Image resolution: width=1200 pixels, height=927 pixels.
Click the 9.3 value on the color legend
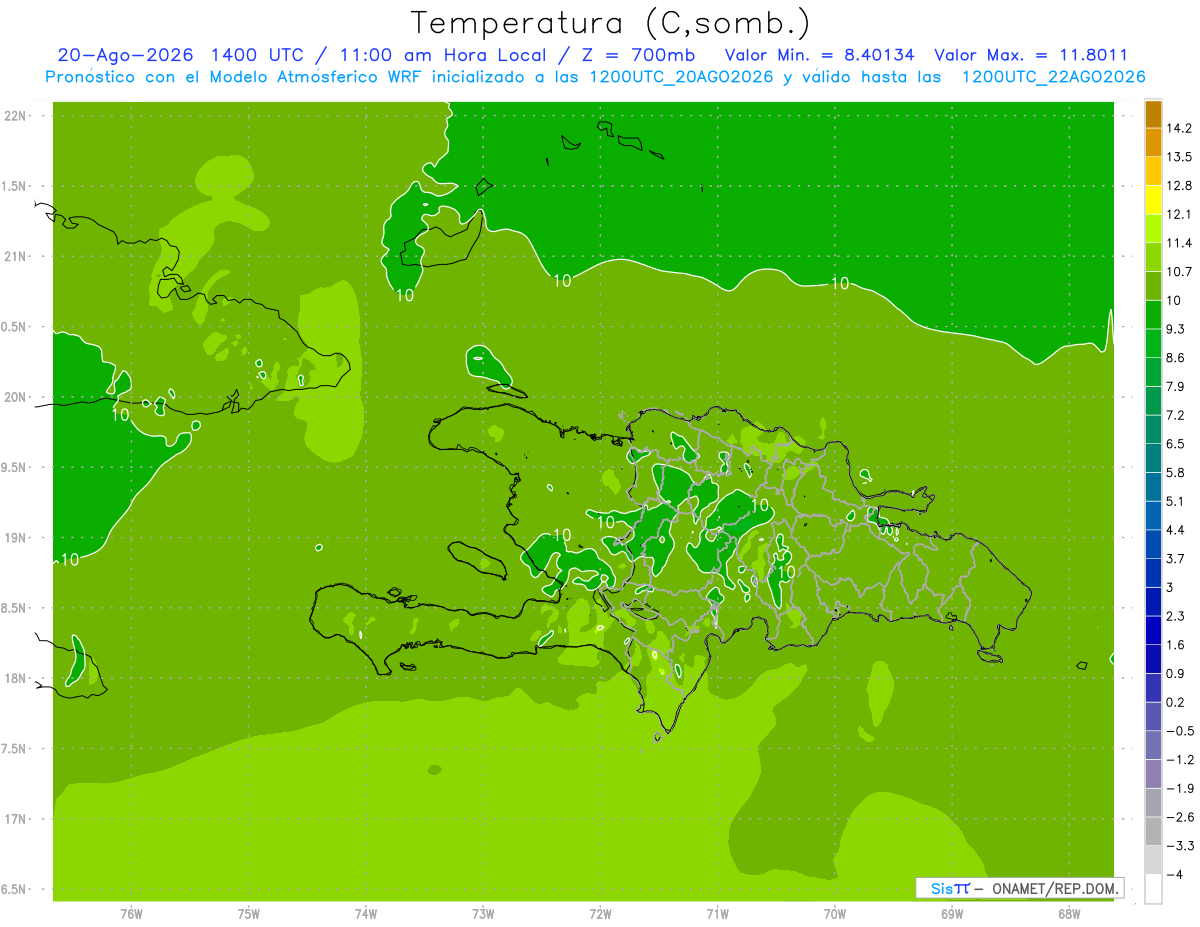(1175, 329)
